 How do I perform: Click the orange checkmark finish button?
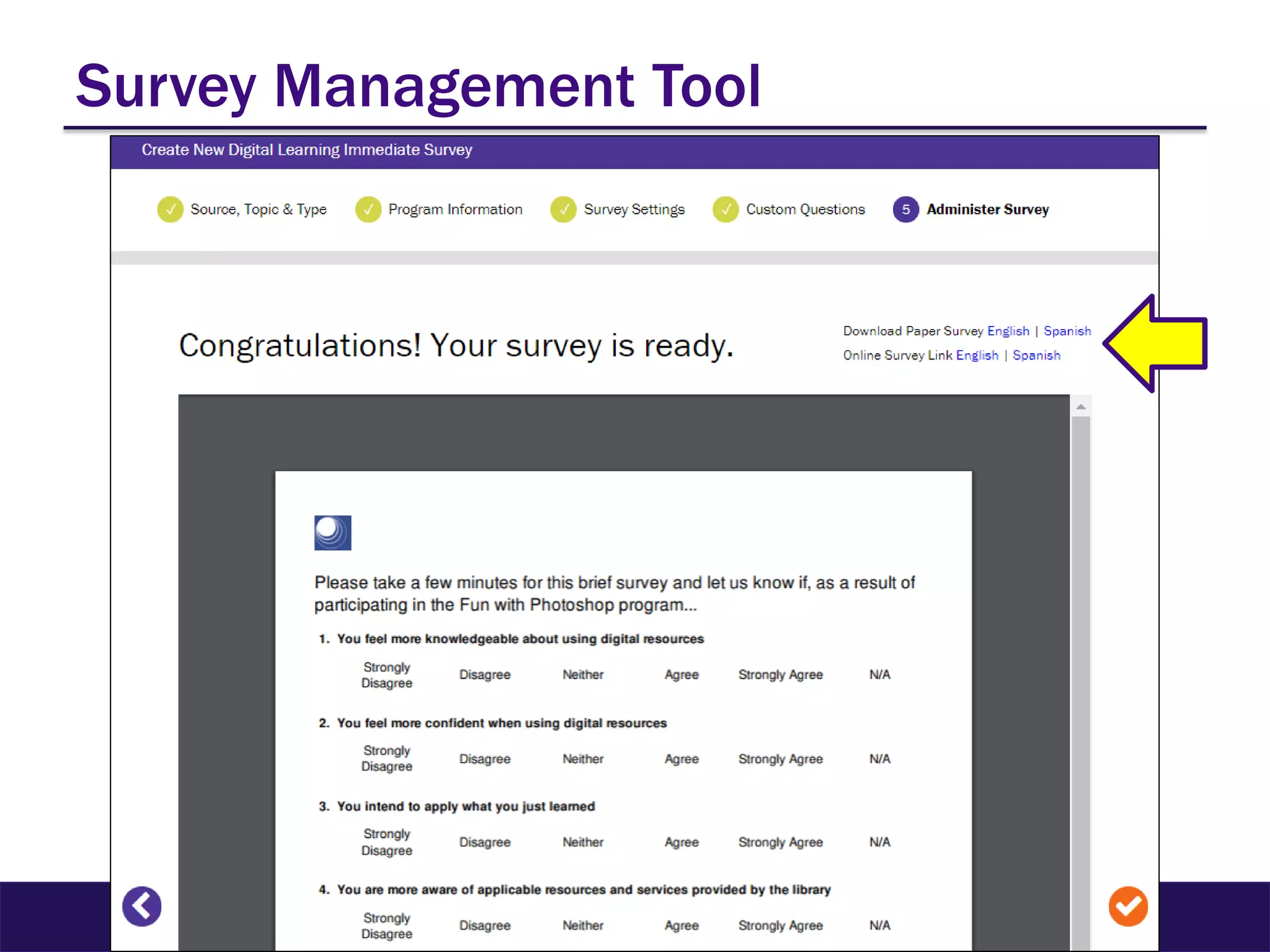pyautogui.click(x=1128, y=906)
